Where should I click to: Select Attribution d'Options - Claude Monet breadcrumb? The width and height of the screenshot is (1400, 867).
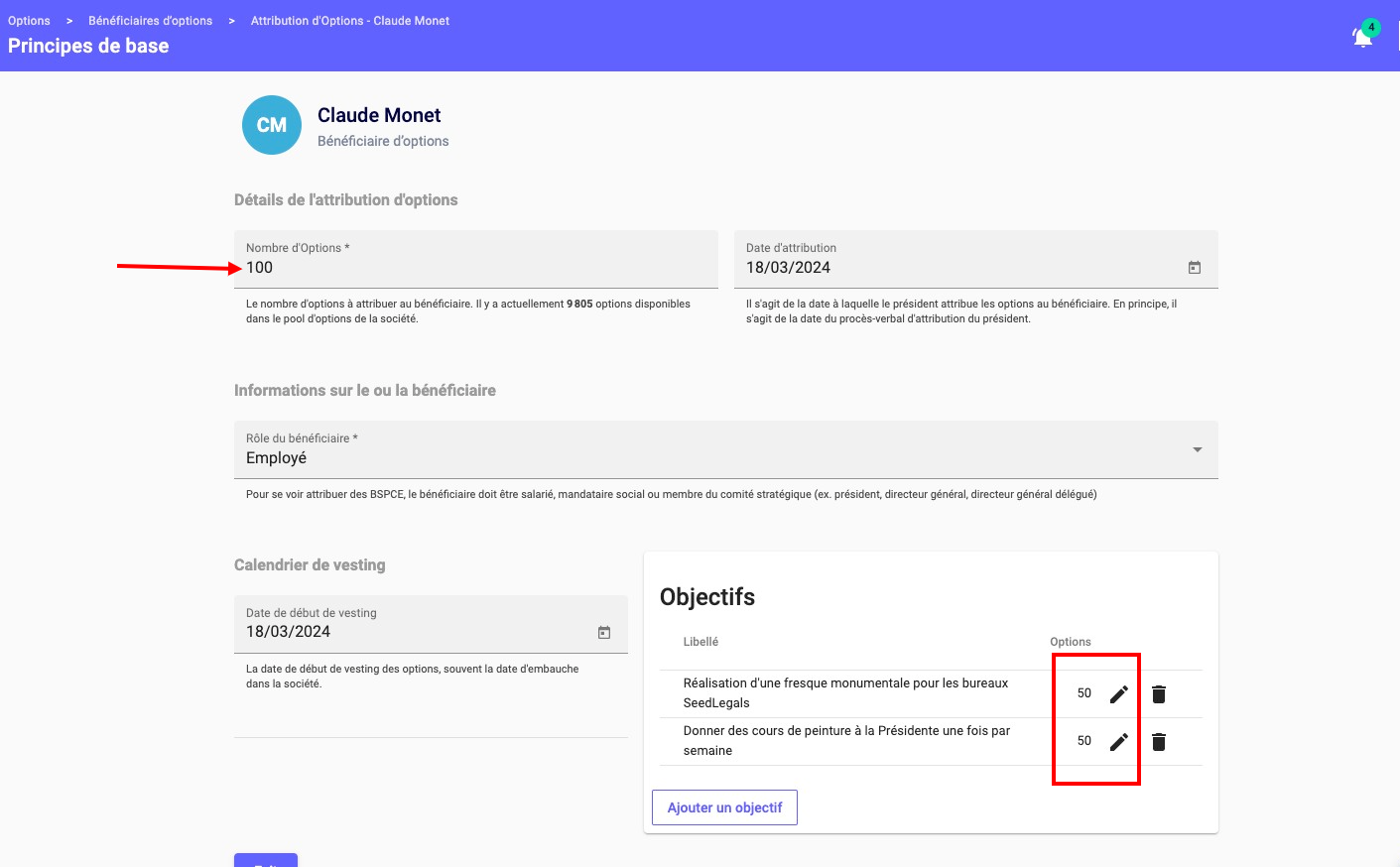(x=349, y=21)
